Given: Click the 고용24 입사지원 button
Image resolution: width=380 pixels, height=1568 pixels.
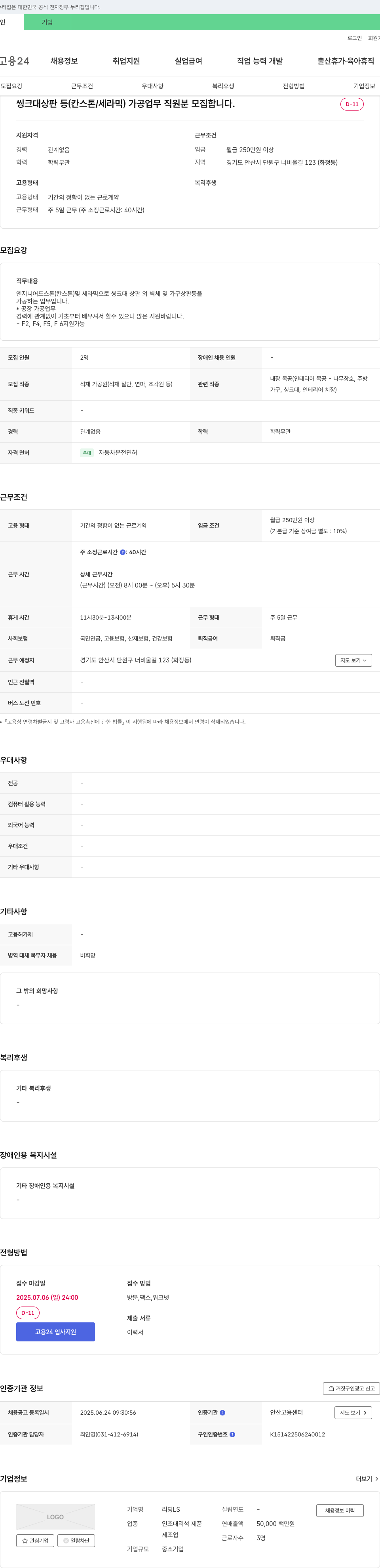Looking at the screenshot, I should [55, 1332].
